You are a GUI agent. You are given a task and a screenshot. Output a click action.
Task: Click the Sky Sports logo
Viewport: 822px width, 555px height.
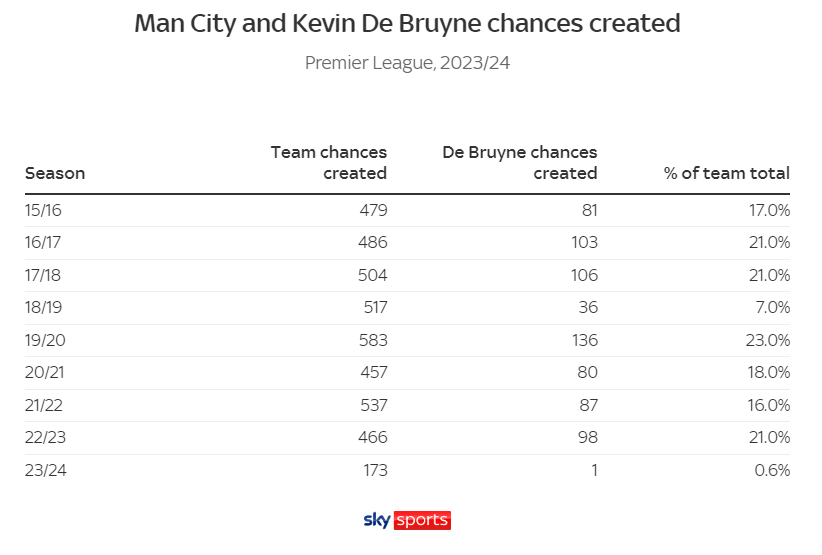pyautogui.click(x=407, y=520)
